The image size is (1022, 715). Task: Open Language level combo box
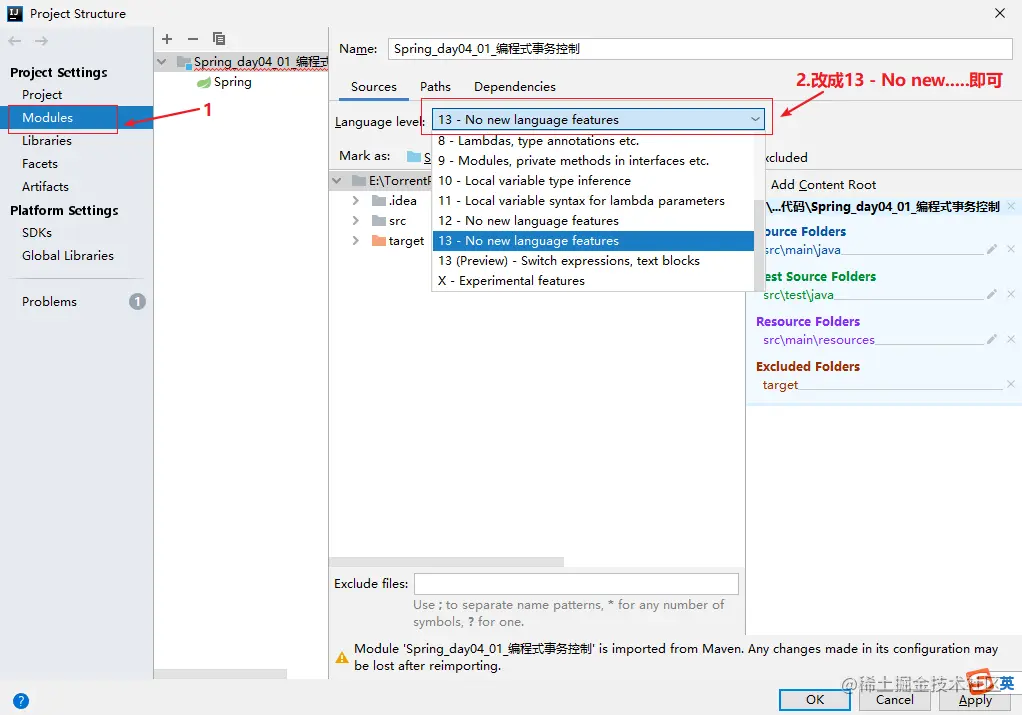tap(598, 119)
